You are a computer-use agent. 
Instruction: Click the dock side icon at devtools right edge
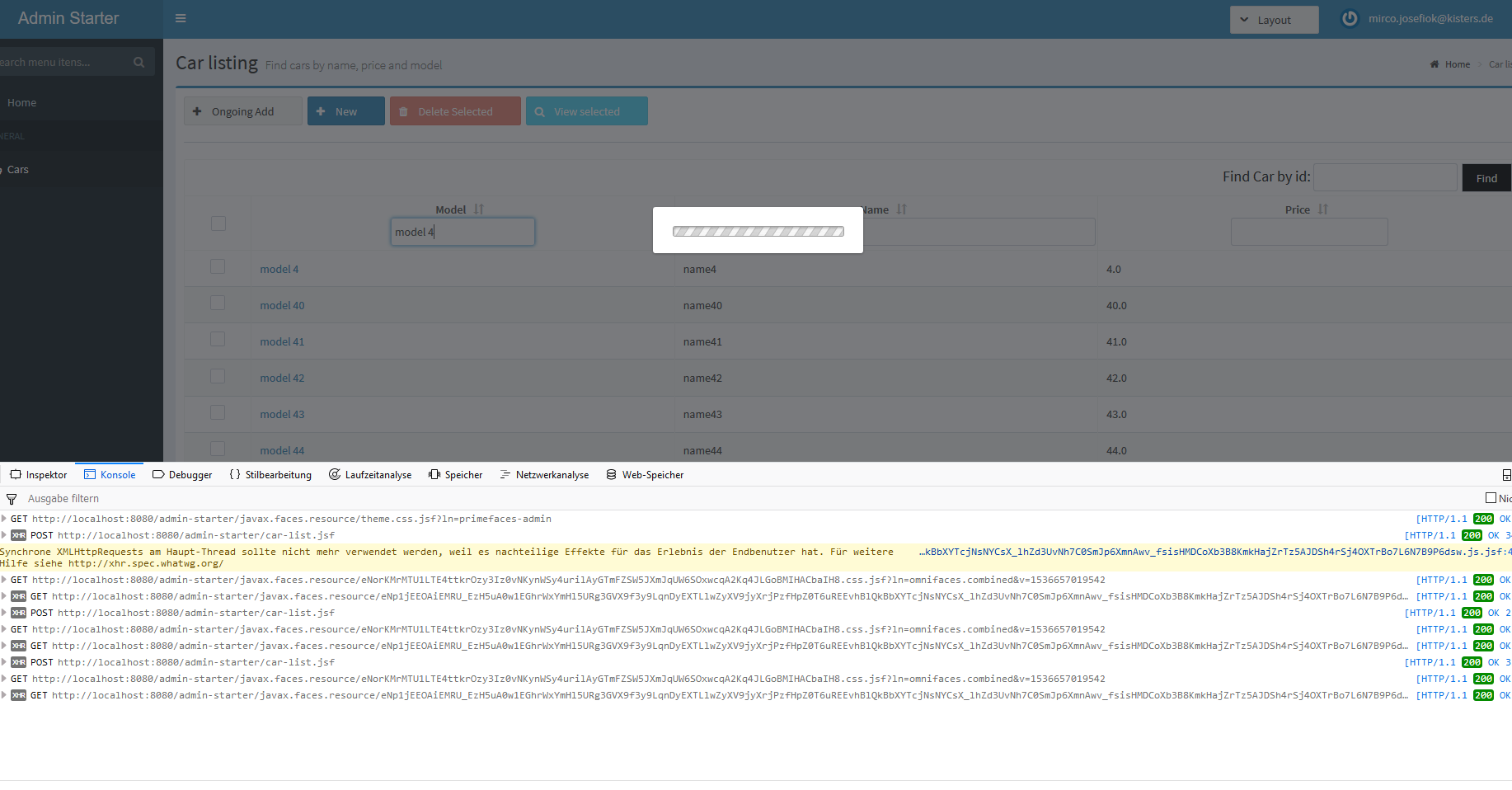click(1506, 475)
